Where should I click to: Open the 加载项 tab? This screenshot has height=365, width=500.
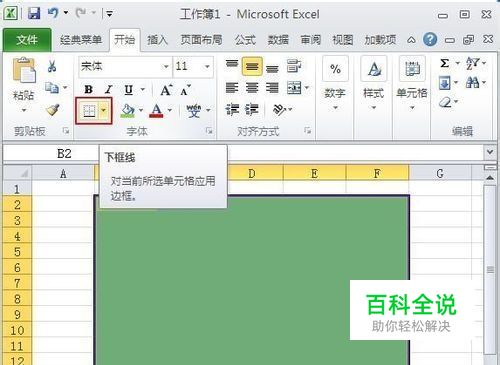click(380, 40)
